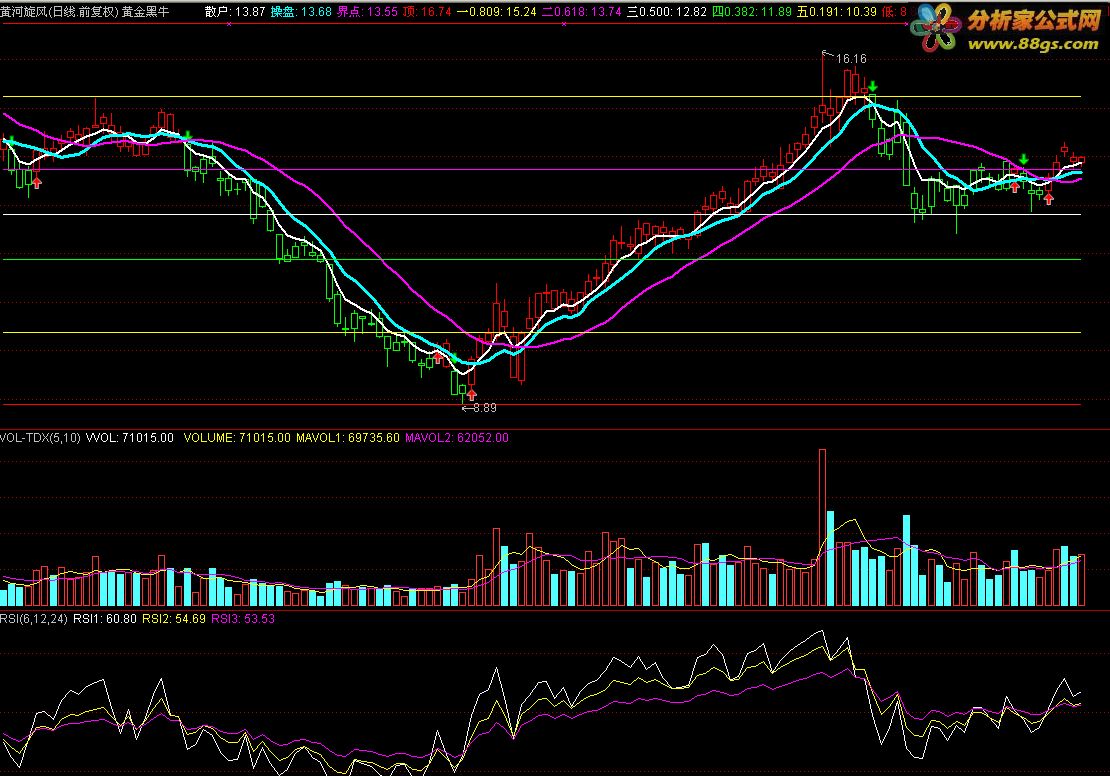Select the MAVOL1: 69735.60 readout
The width and height of the screenshot is (1110, 776).
(x=348, y=438)
